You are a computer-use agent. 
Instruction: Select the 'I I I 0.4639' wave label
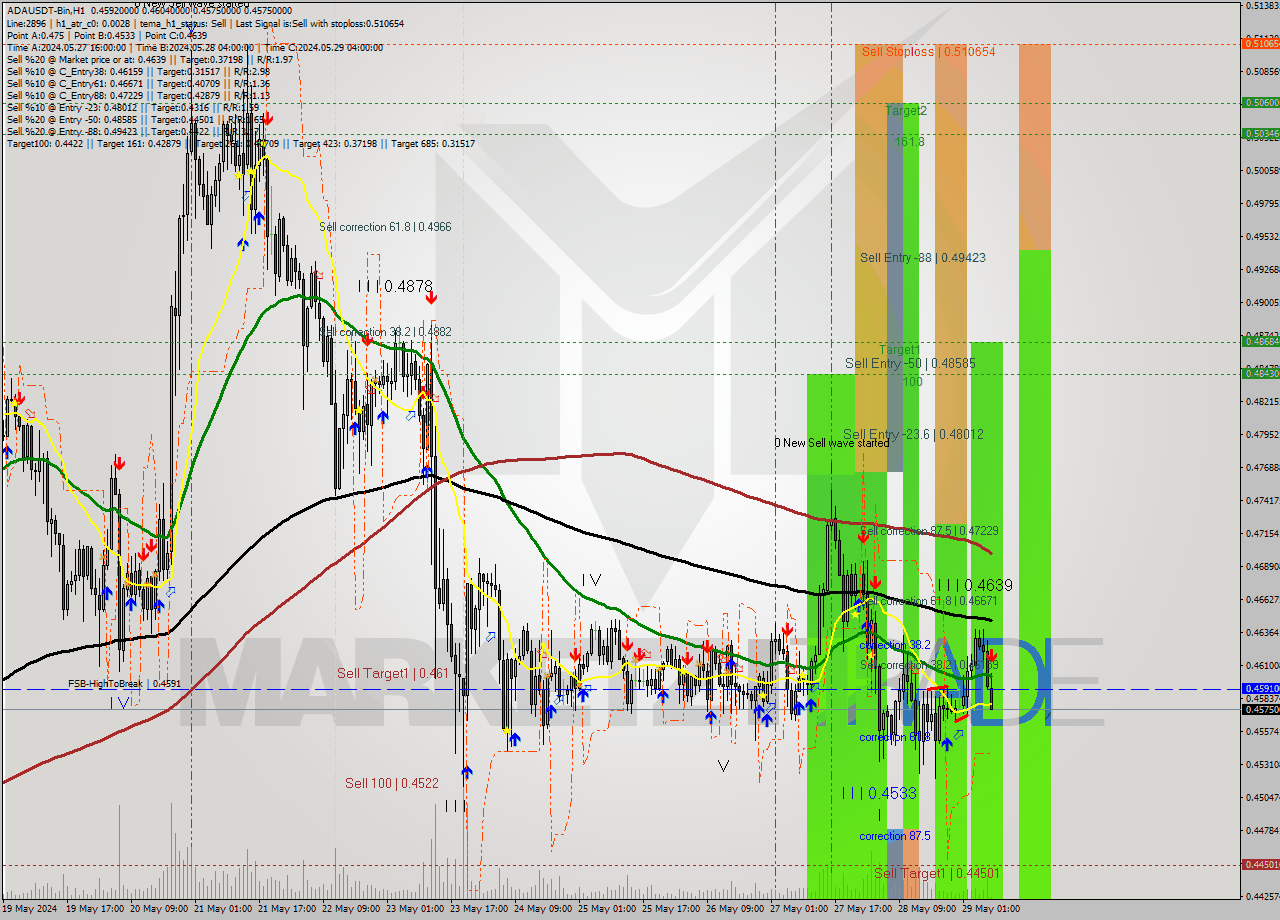975,585
